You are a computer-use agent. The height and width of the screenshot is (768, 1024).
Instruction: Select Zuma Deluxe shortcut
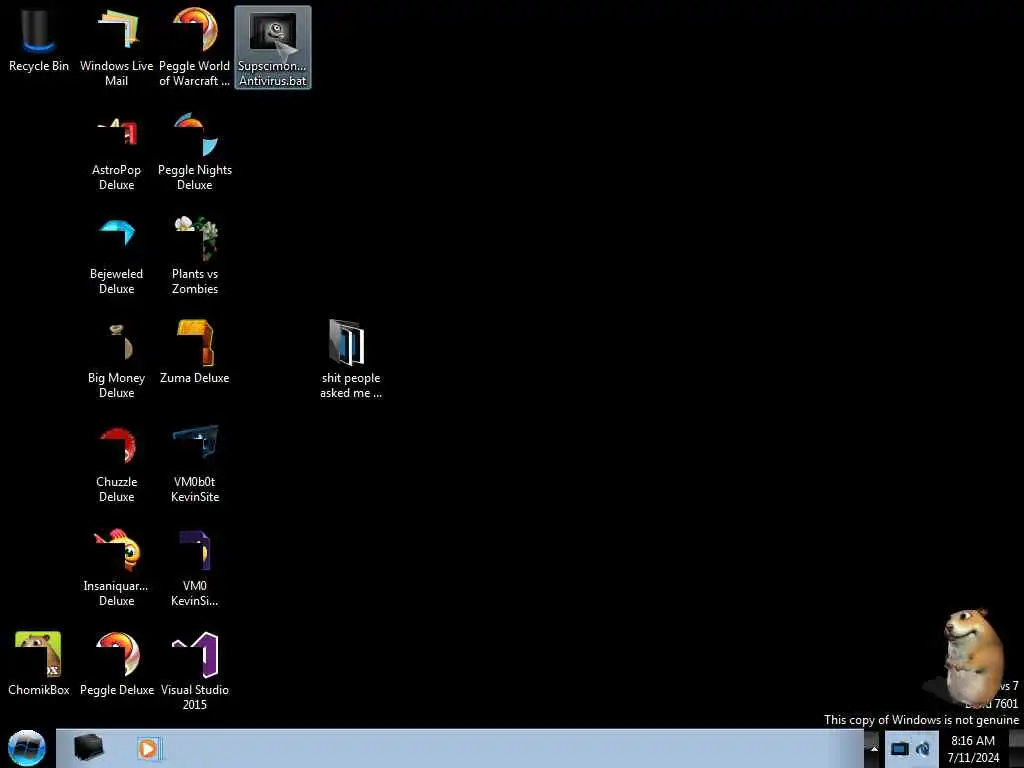tap(195, 353)
